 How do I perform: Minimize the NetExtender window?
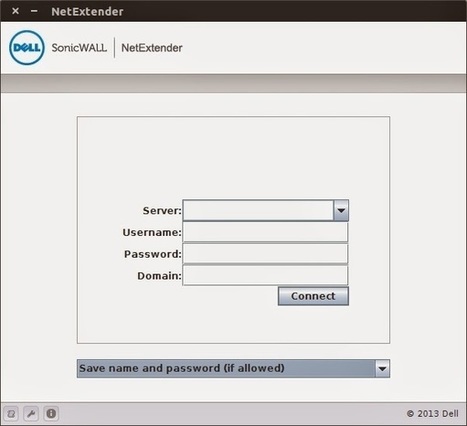(34, 11)
